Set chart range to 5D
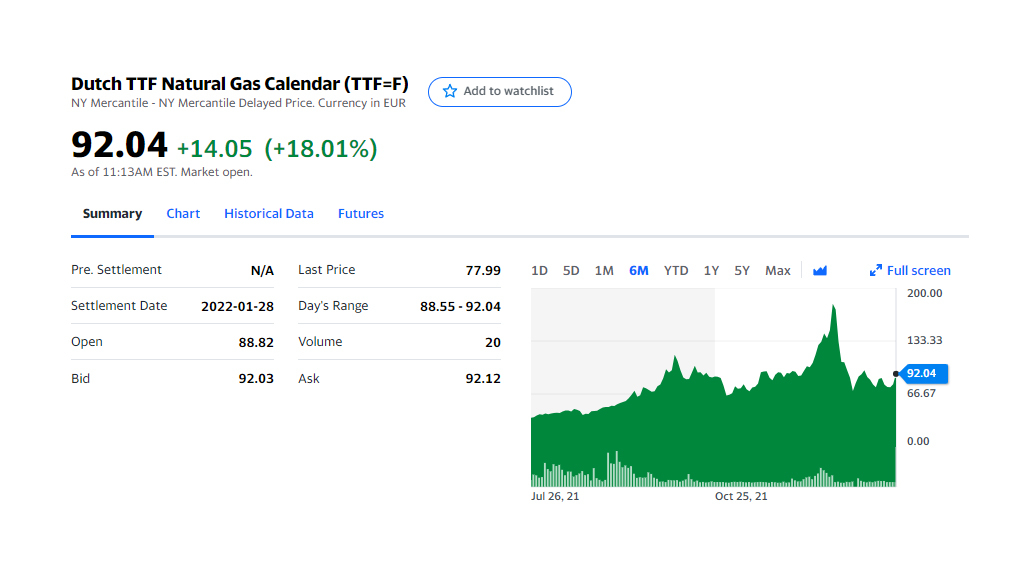1024x576 pixels. [x=571, y=270]
